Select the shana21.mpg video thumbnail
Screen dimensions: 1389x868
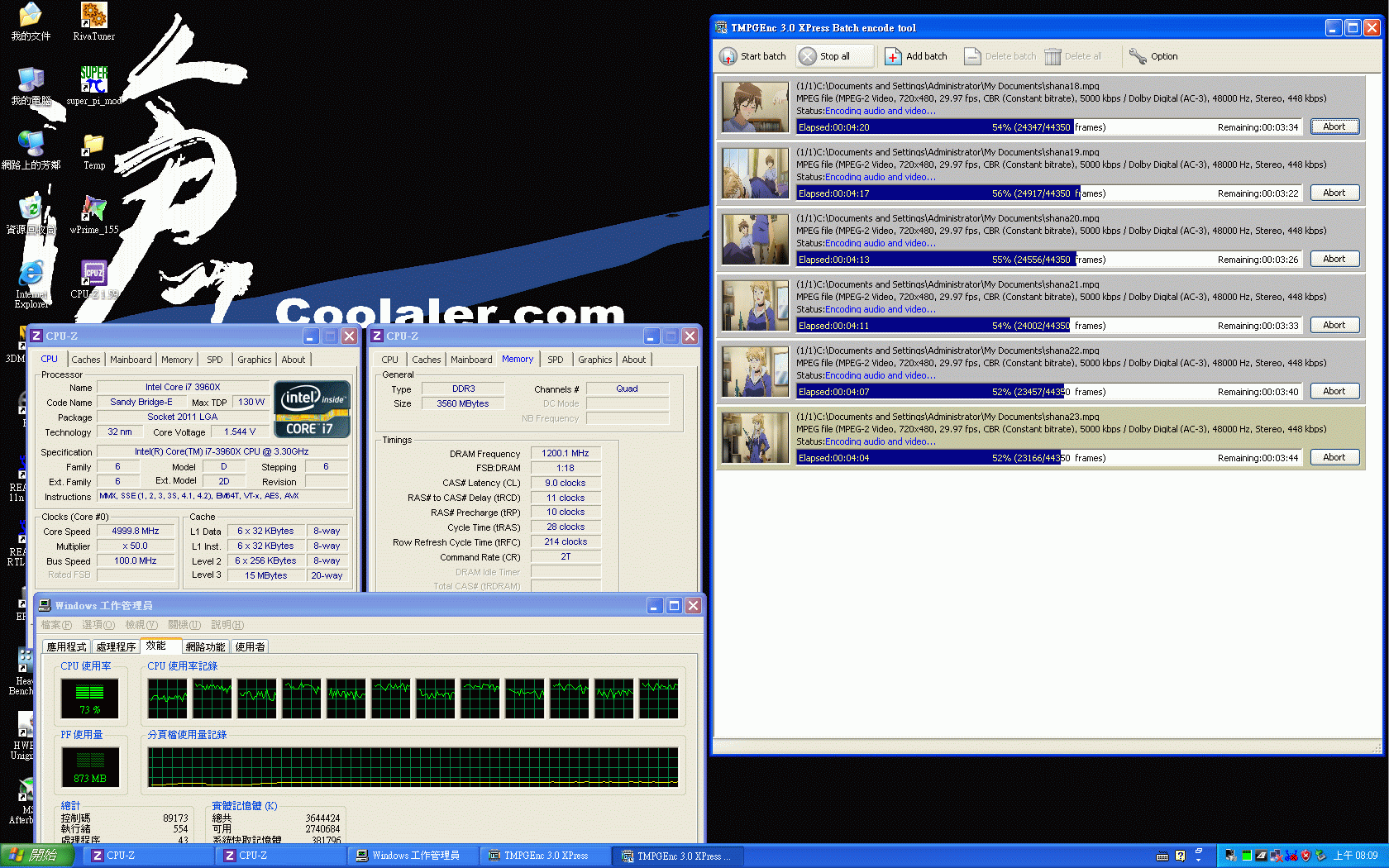[x=756, y=305]
